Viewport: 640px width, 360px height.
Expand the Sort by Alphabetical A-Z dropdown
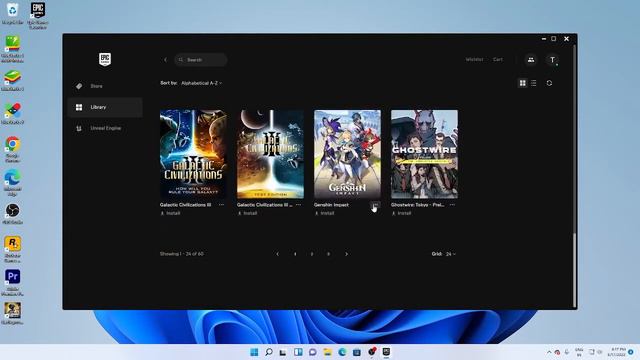coord(202,83)
